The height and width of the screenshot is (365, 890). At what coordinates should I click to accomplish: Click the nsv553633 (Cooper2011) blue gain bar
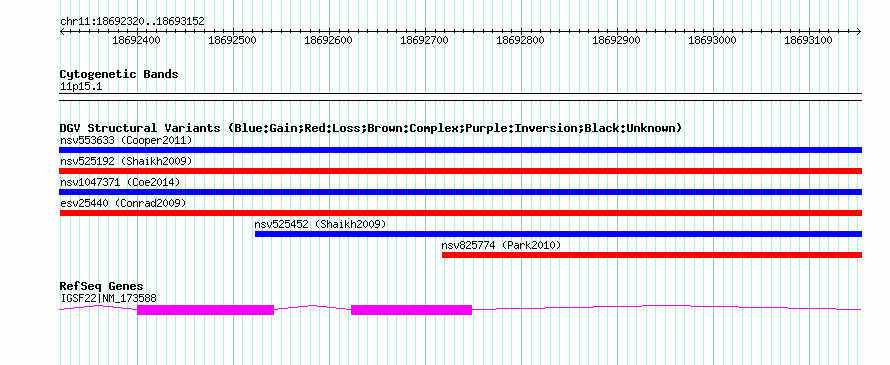tap(461, 150)
